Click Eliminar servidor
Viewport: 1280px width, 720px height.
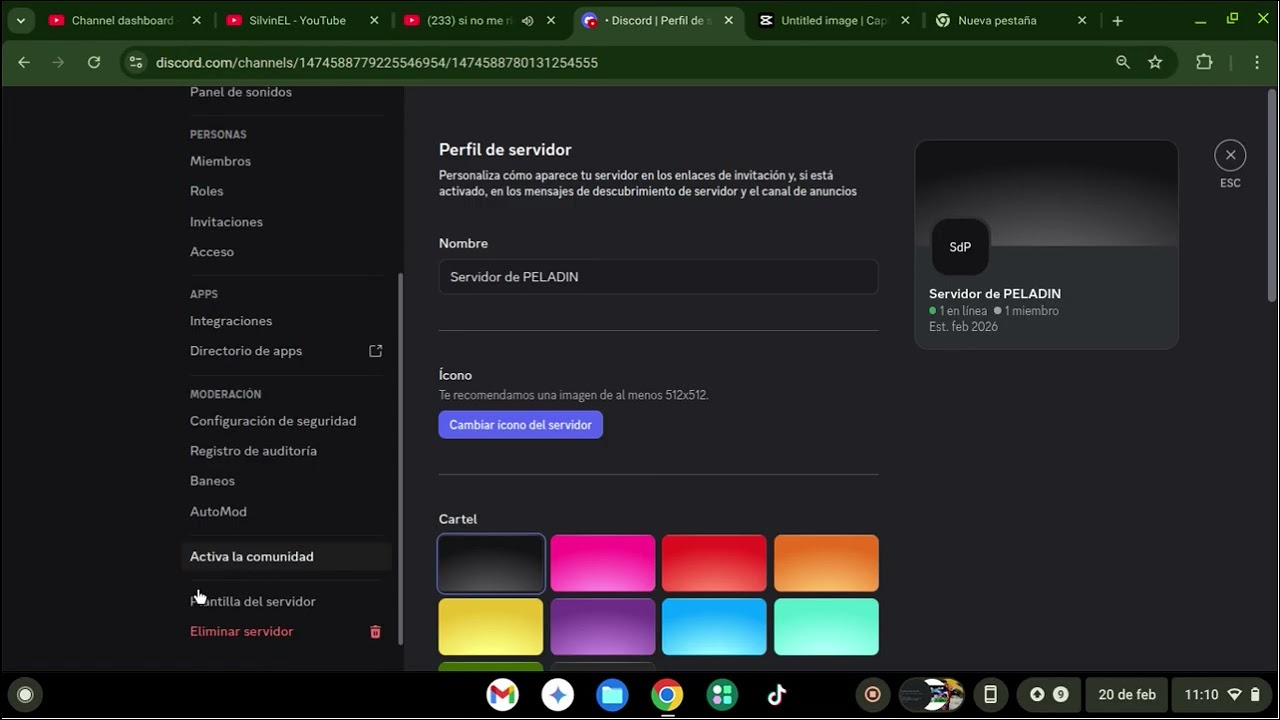(242, 632)
